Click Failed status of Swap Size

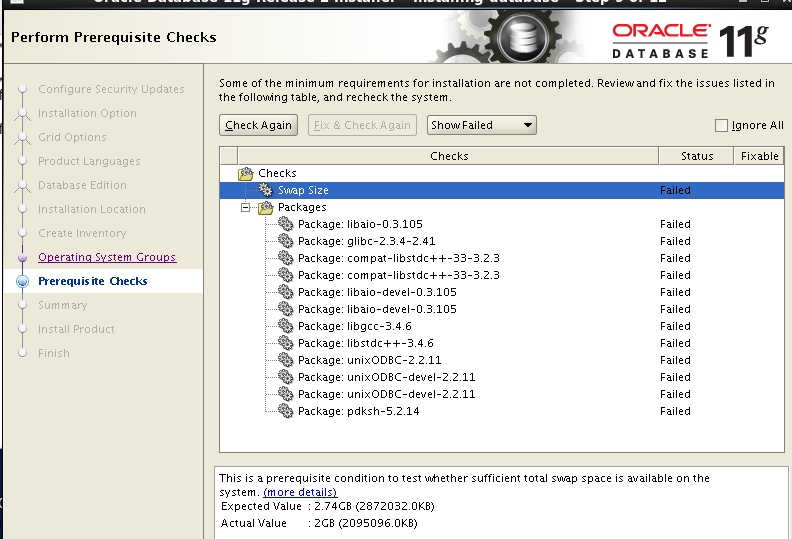675,190
